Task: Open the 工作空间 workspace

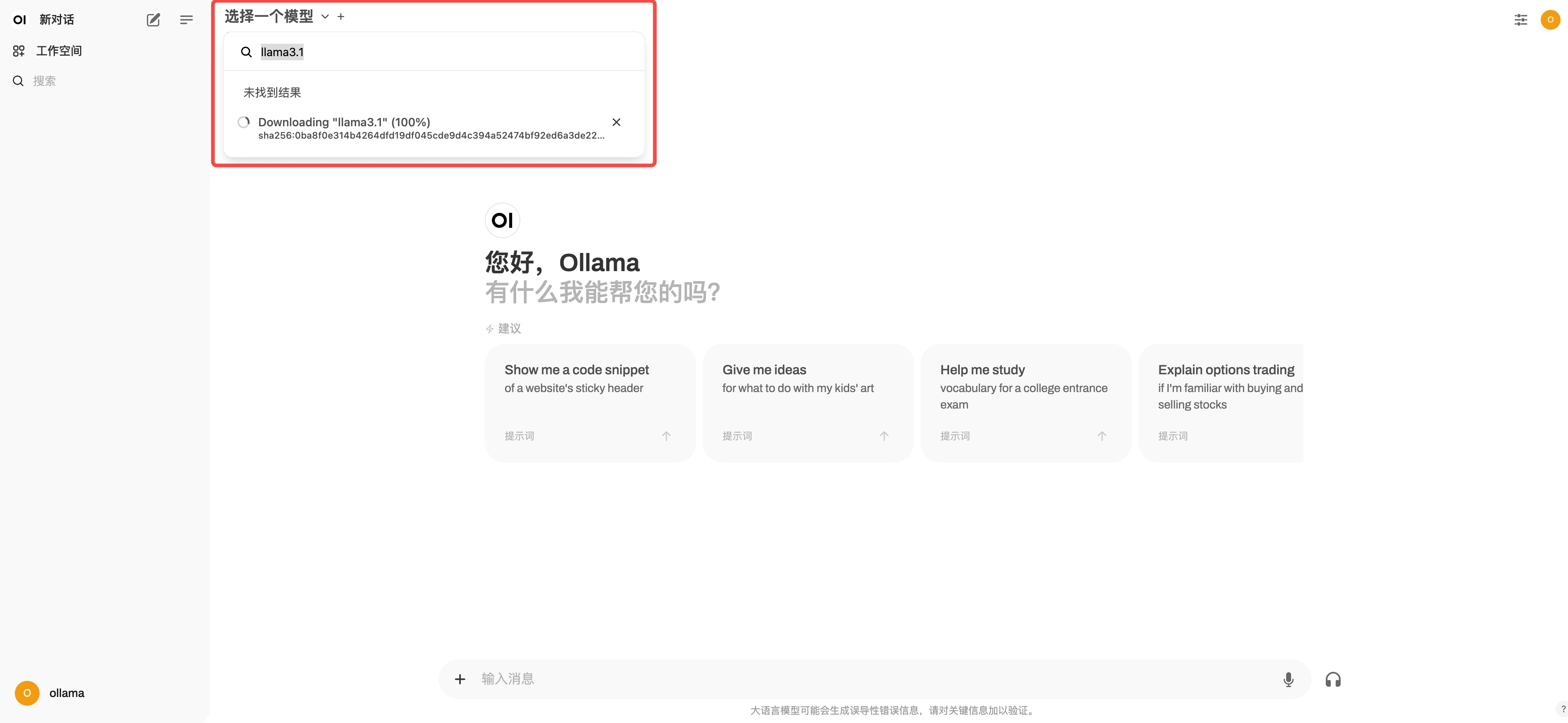Action: click(59, 50)
